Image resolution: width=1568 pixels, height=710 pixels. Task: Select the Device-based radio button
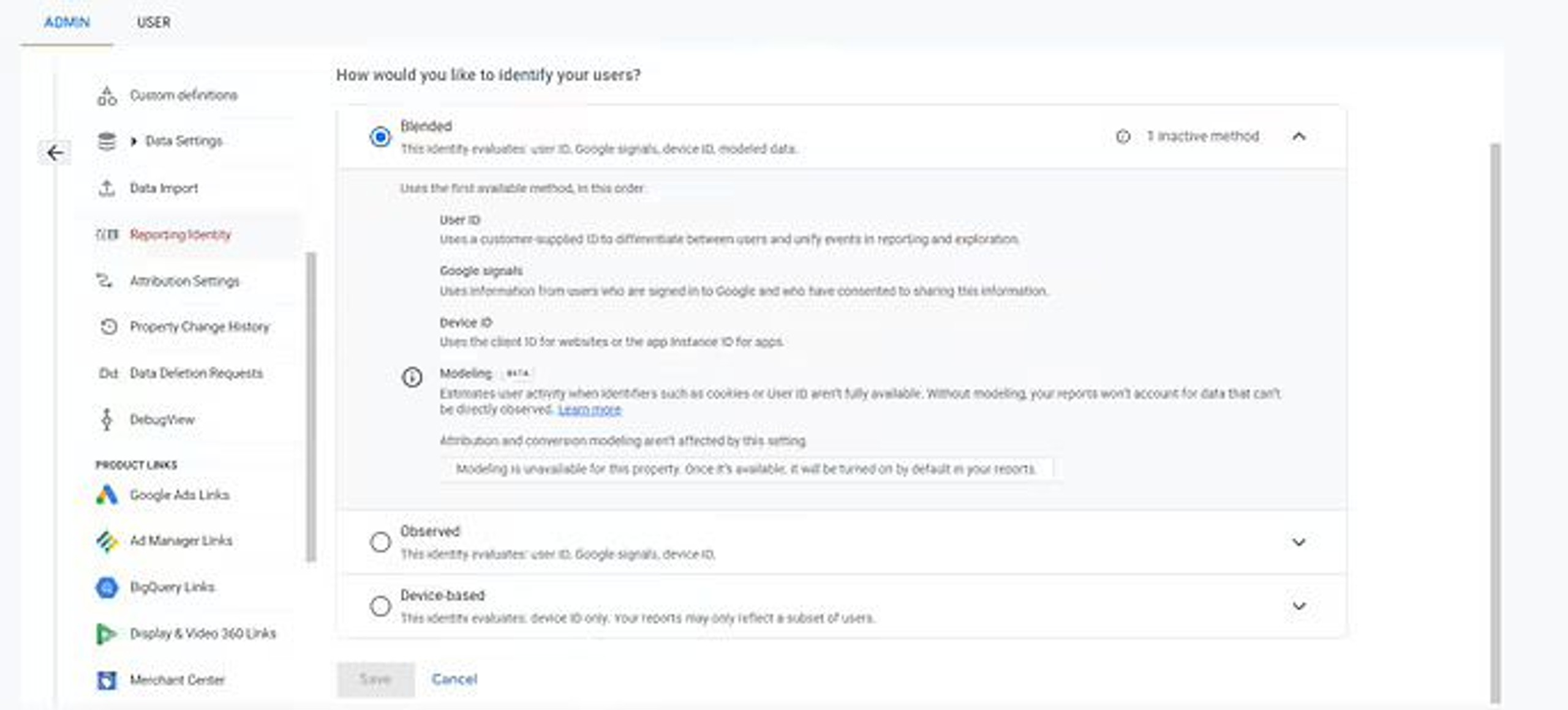tap(380, 606)
